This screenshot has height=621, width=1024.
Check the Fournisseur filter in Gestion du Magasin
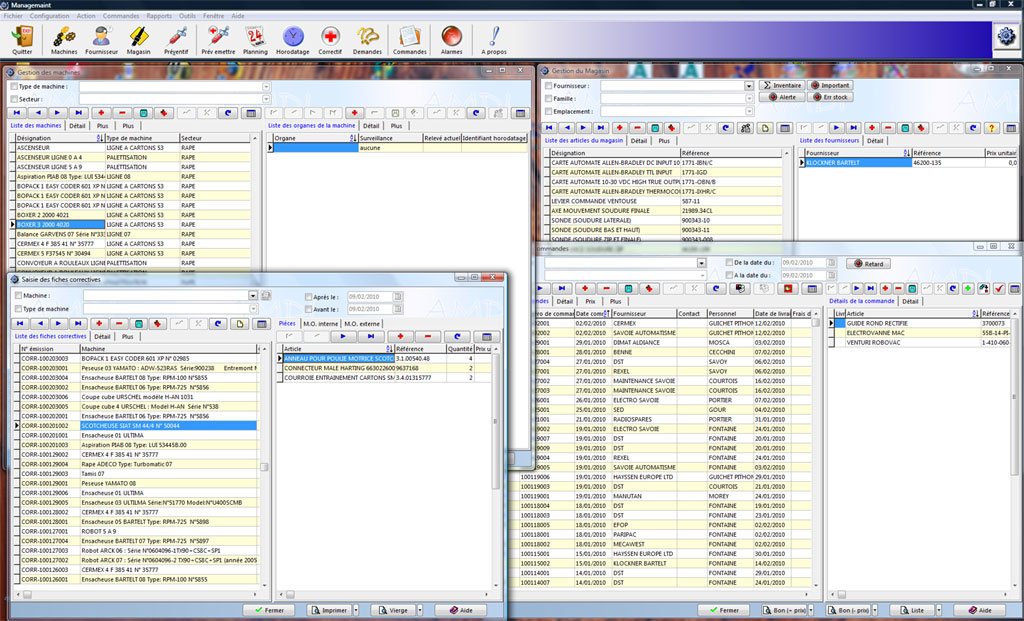pyautogui.click(x=549, y=86)
